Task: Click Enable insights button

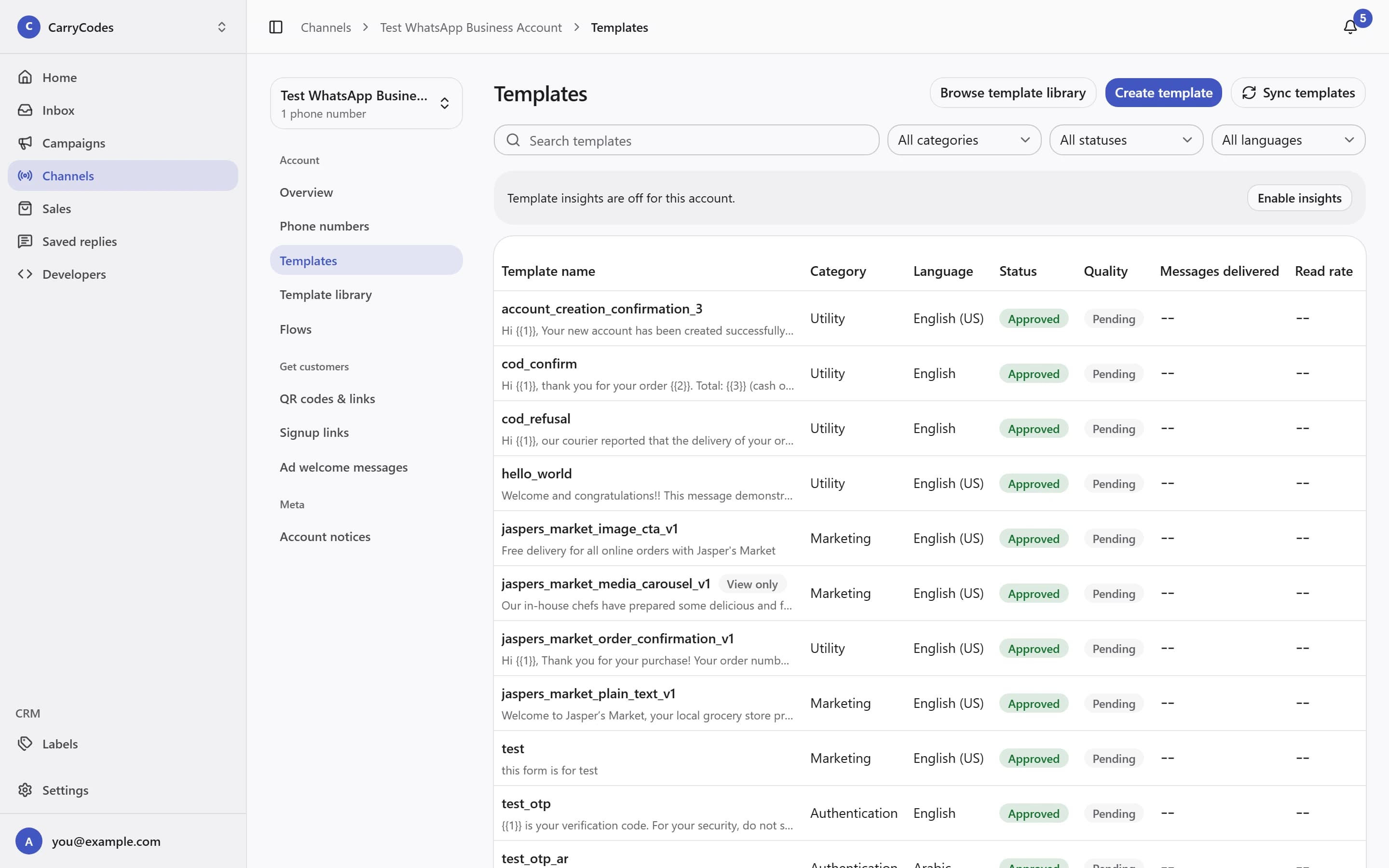Action: (1299, 198)
